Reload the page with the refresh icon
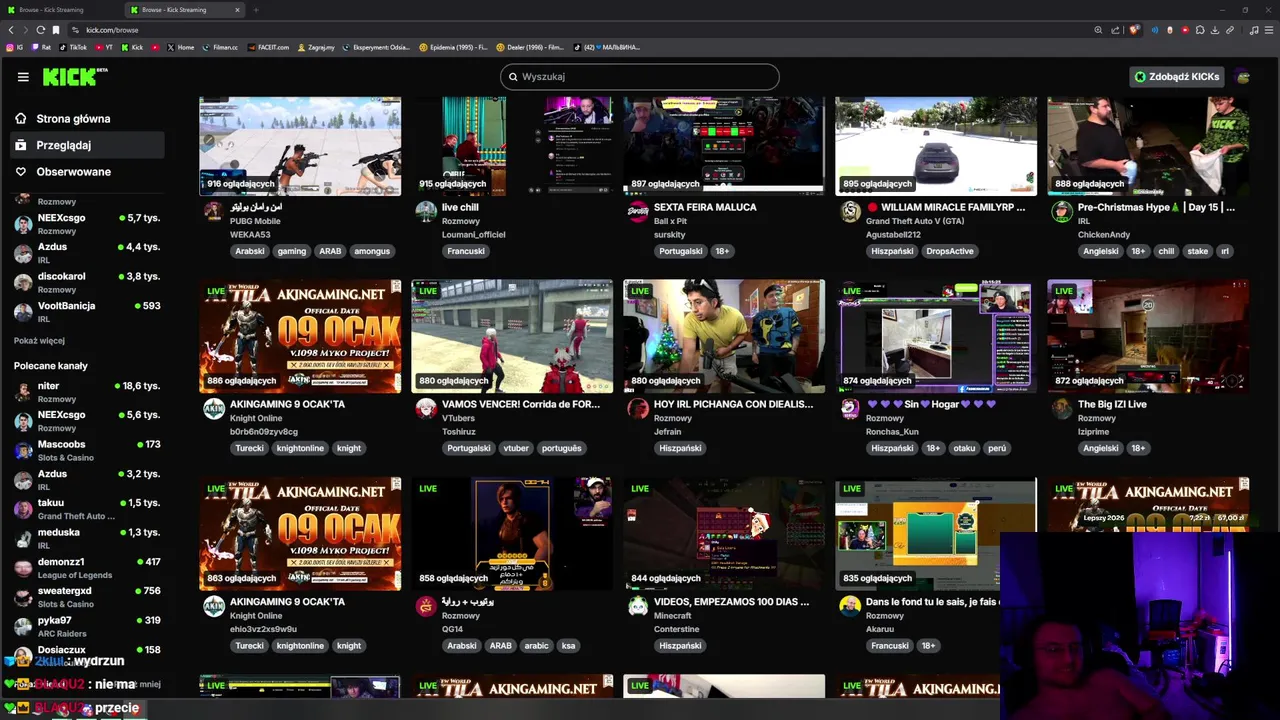The width and height of the screenshot is (1280, 720). pyautogui.click(x=40, y=30)
